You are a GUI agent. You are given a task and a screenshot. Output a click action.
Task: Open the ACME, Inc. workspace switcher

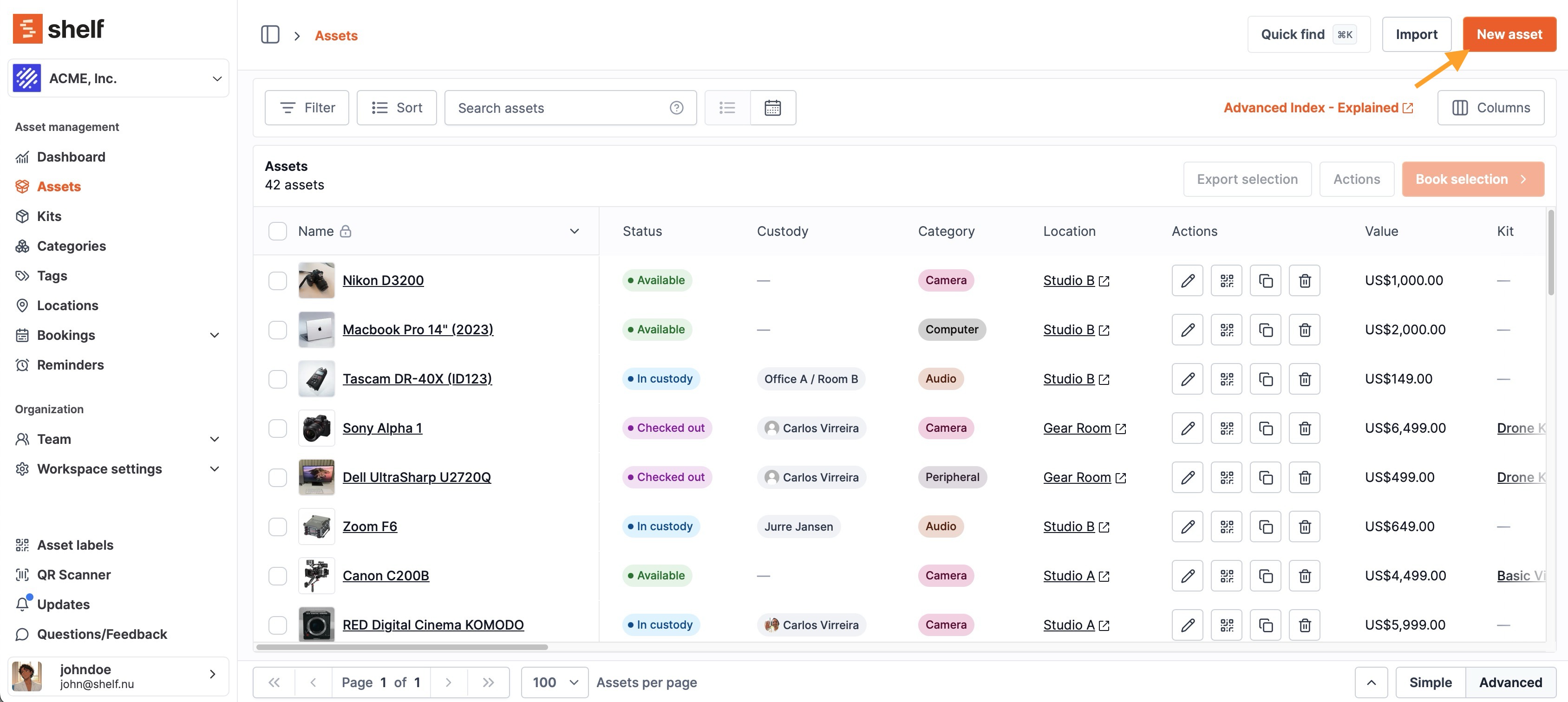point(118,78)
